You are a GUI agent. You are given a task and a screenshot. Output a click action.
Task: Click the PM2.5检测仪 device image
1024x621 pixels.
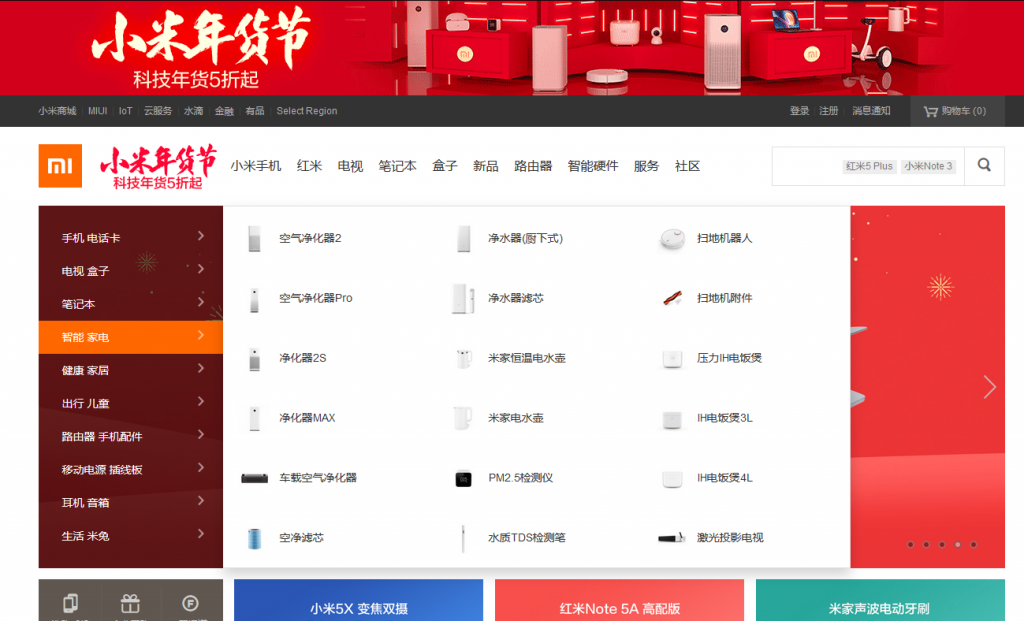[464, 479]
